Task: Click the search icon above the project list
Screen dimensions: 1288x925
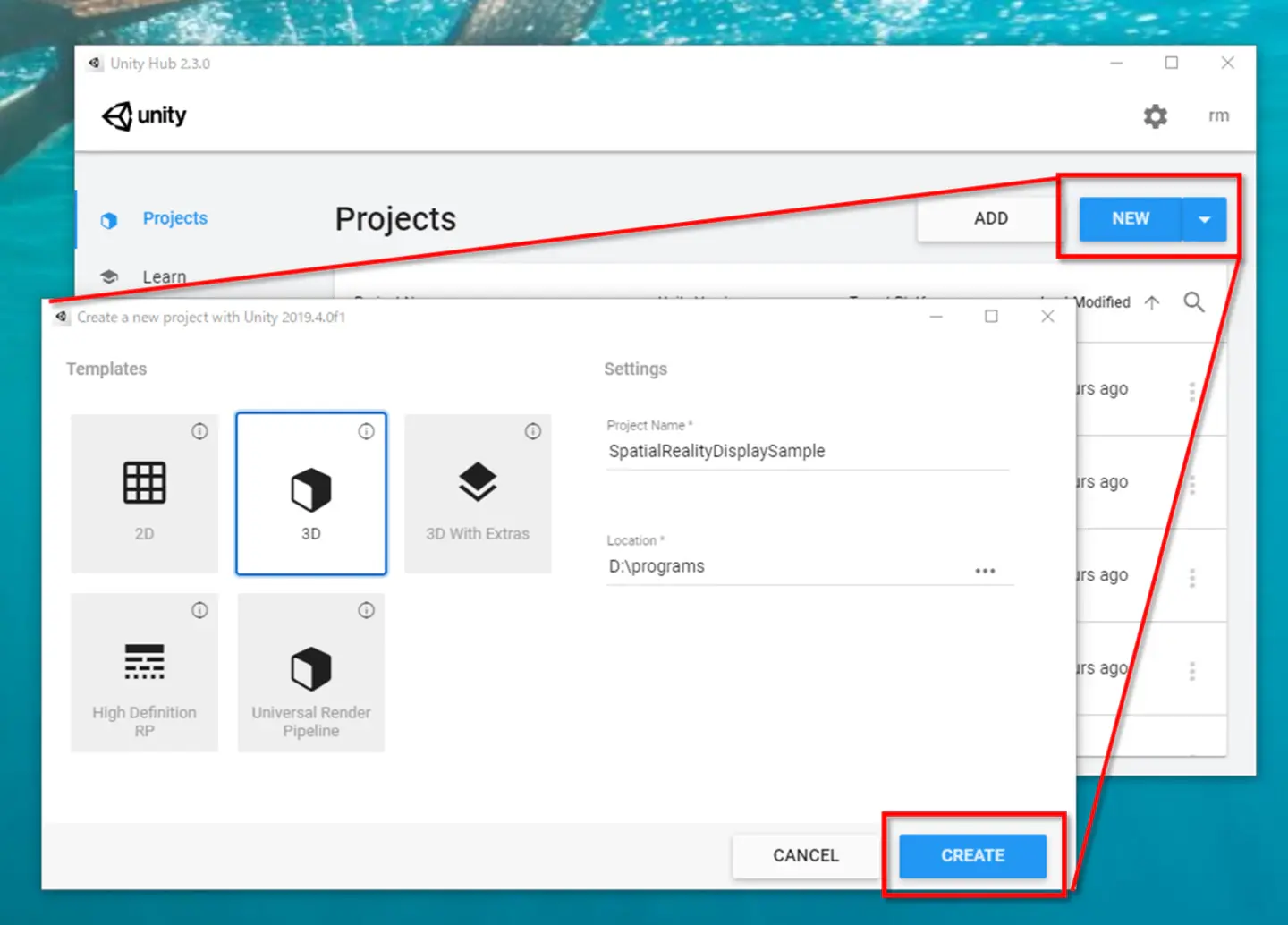Action: tap(1193, 302)
